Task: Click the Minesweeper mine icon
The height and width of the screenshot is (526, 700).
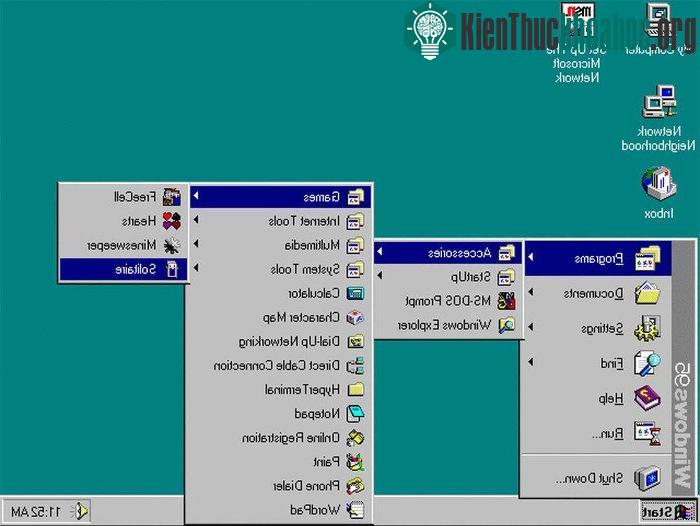Action: pyautogui.click(x=172, y=245)
